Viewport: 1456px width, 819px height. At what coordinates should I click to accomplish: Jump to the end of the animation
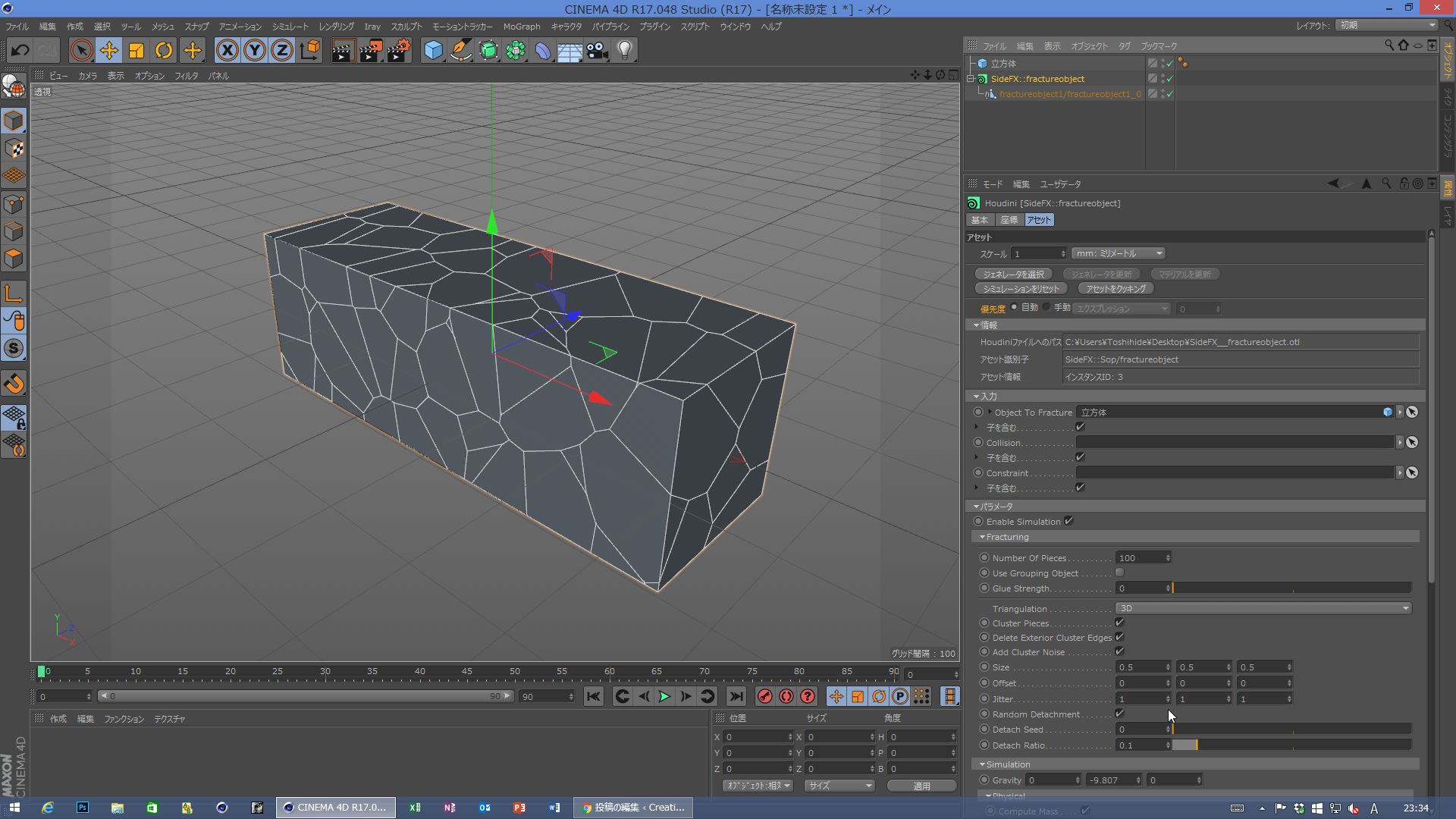(736, 696)
